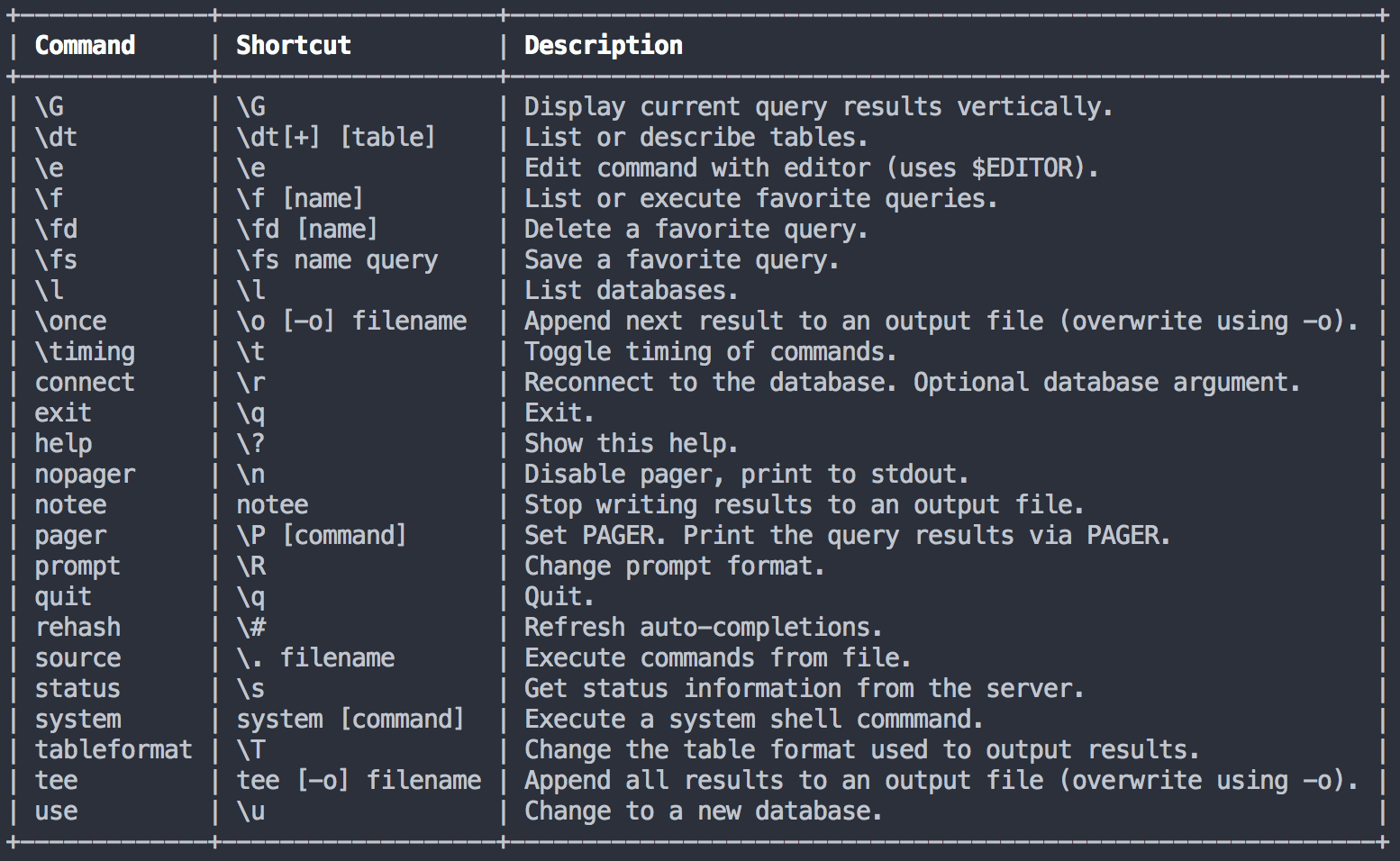Click the "Command" column header
1400x861 pixels.
coord(85,45)
